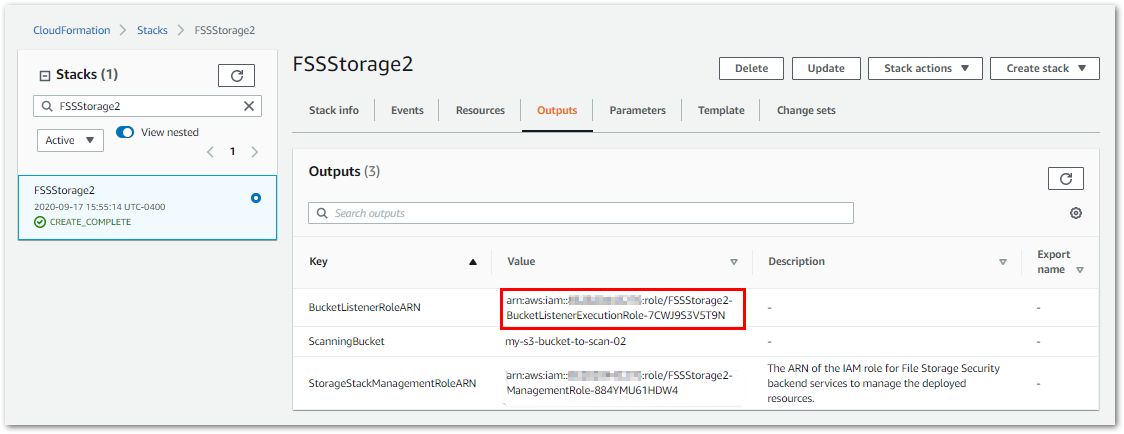Toggle the View nested switch
Screen dimensions: 1124x434
(125, 132)
